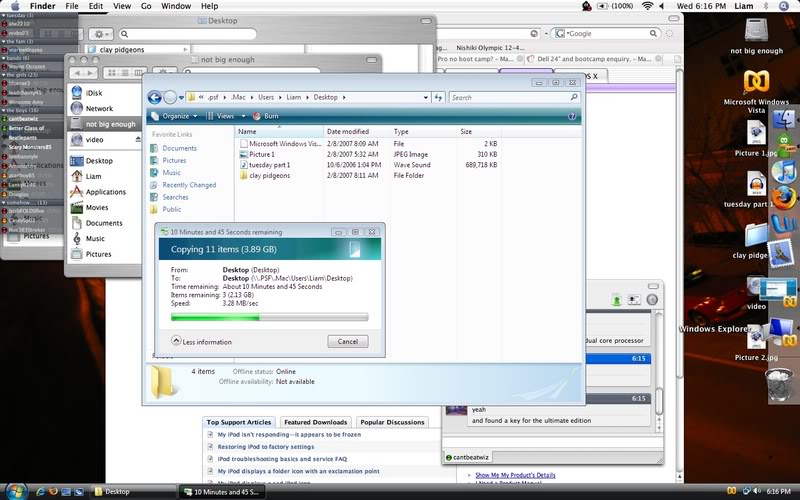Open the Public favorite link
Viewport: 800px width, 500px height.
click(171, 209)
